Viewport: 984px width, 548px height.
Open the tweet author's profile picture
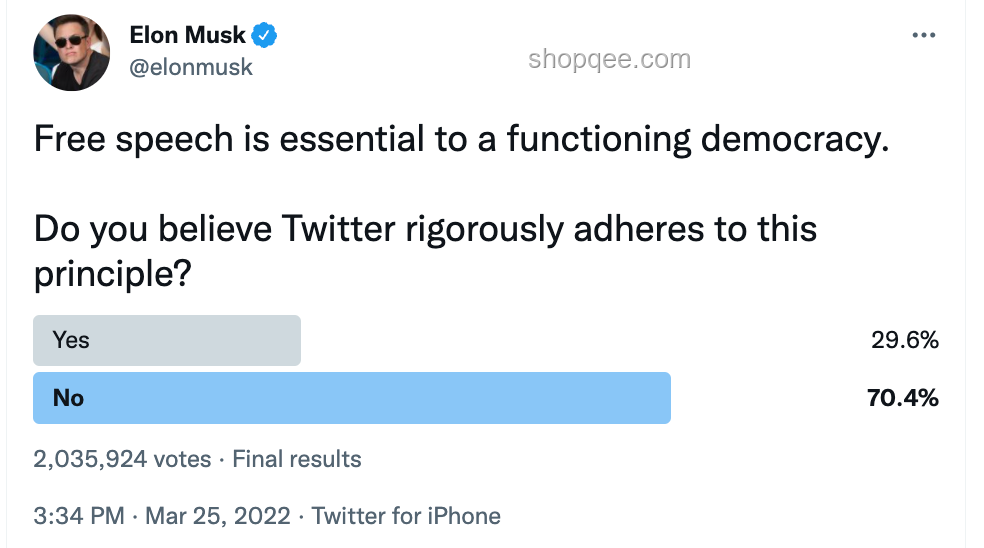[x=72, y=53]
